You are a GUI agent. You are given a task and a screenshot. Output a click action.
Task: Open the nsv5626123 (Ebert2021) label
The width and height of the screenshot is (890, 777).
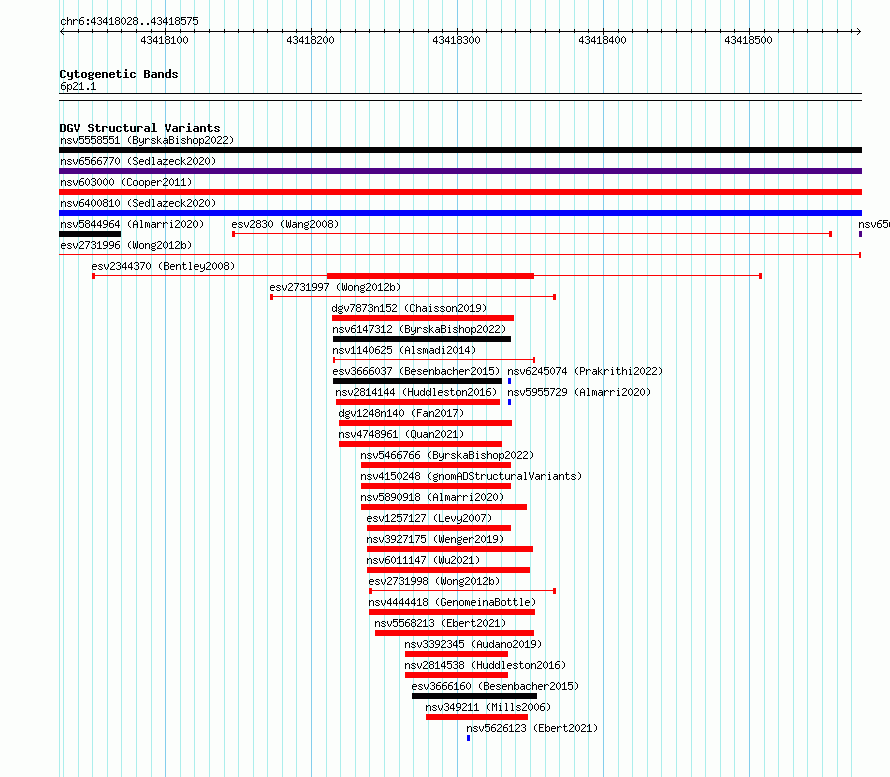(x=532, y=728)
